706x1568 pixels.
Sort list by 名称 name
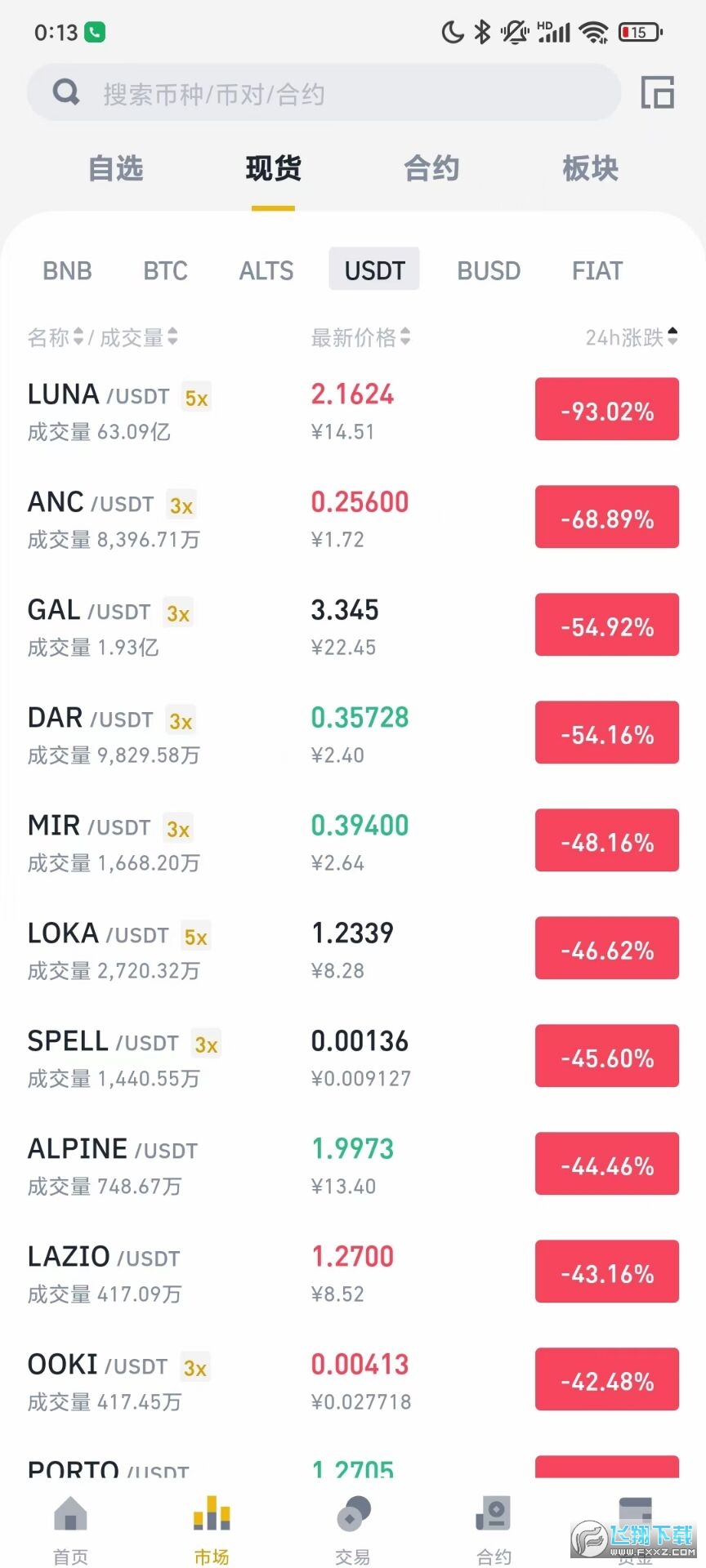[x=55, y=337]
